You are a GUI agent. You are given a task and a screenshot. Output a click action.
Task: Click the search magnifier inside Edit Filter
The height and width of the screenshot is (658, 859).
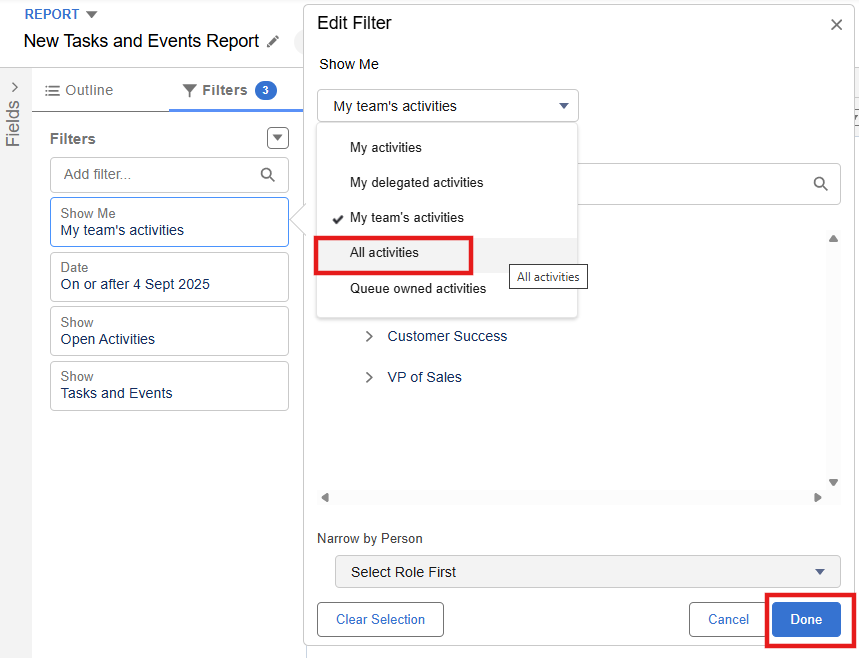coord(821,184)
